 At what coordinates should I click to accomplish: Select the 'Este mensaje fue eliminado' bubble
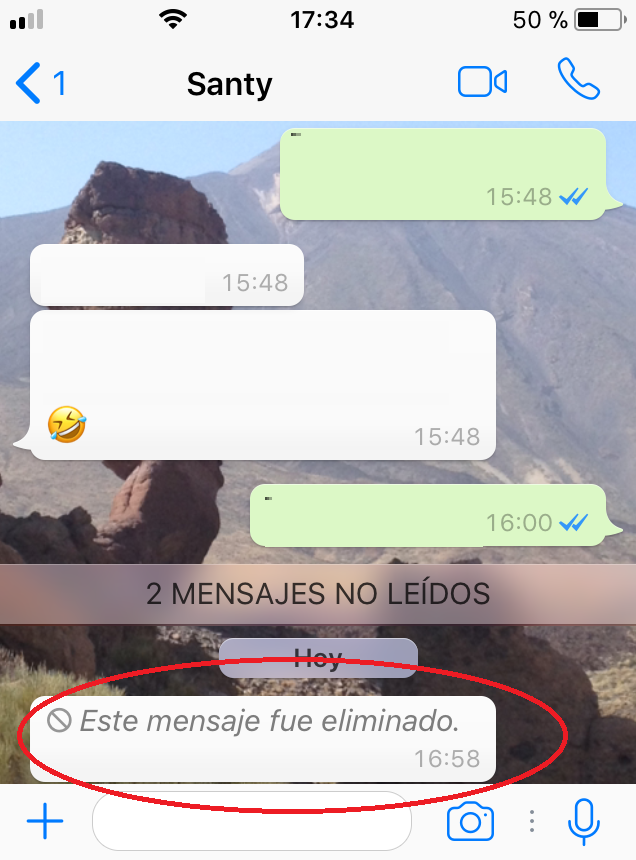click(x=263, y=739)
